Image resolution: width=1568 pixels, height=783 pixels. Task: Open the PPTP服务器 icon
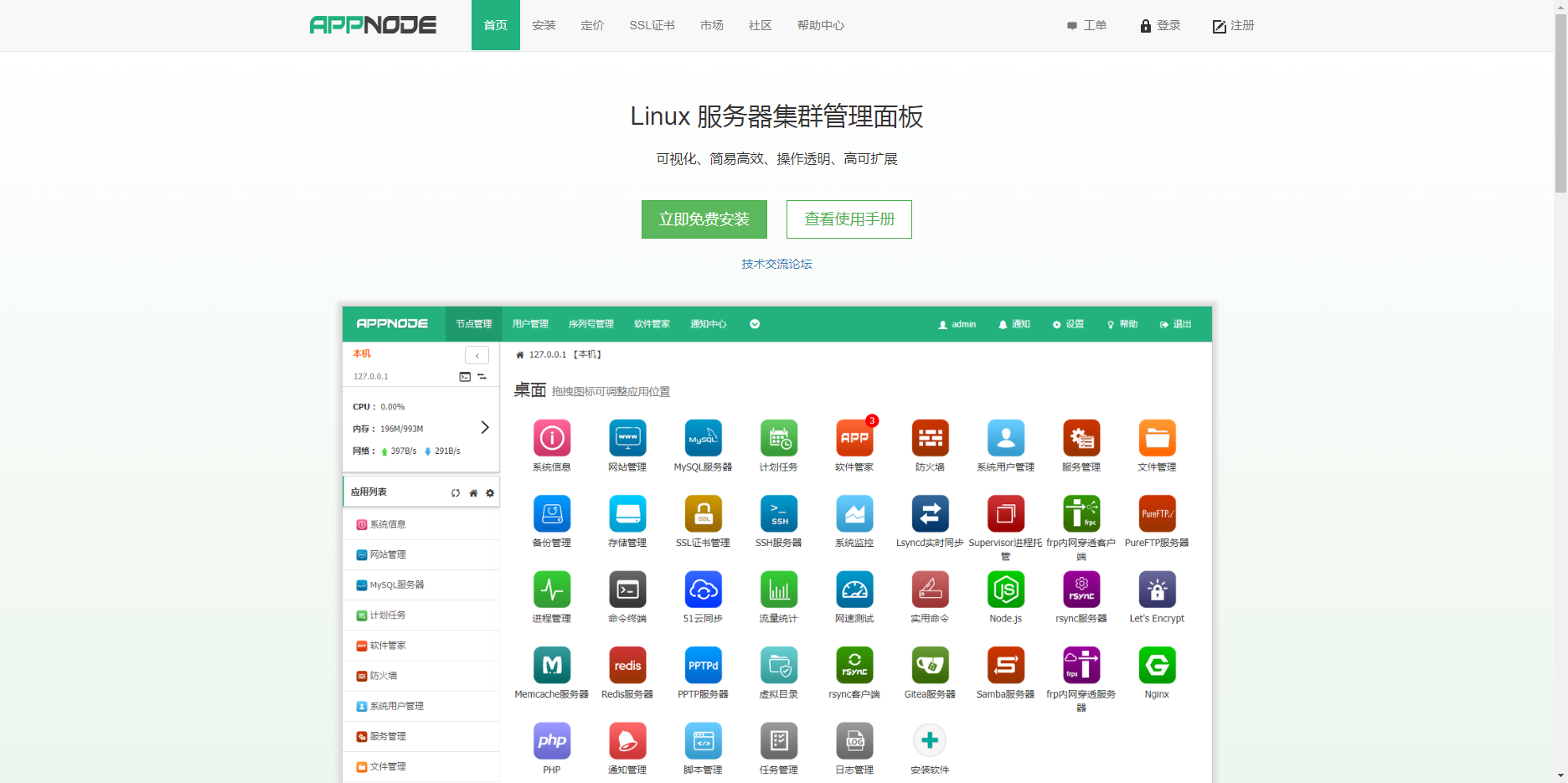point(704,665)
